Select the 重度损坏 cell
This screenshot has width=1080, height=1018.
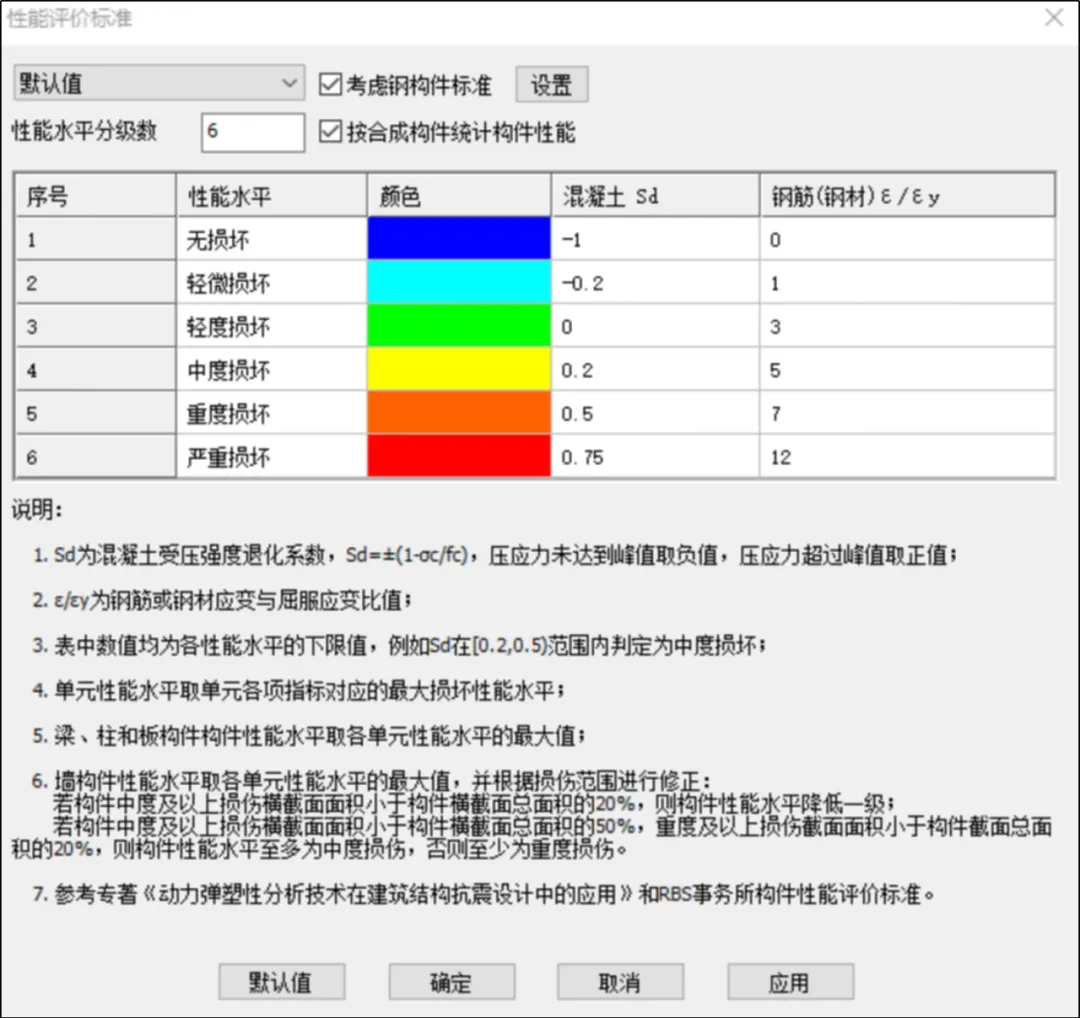point(271,413)
